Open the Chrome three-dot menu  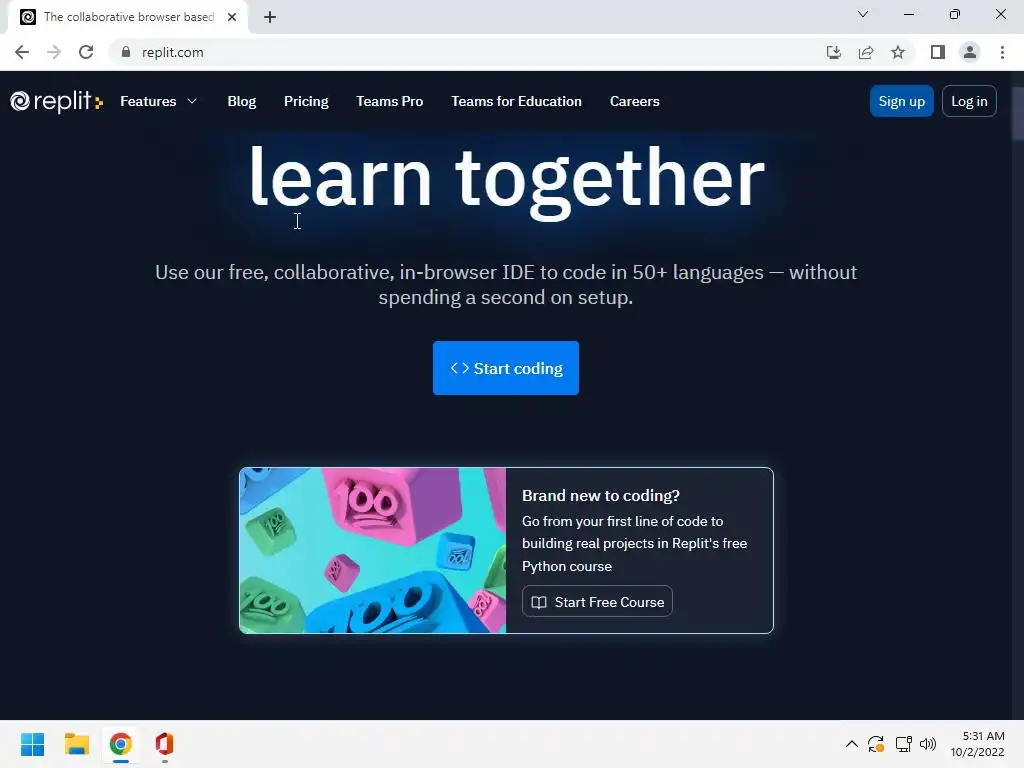(x=1002, y=52)
